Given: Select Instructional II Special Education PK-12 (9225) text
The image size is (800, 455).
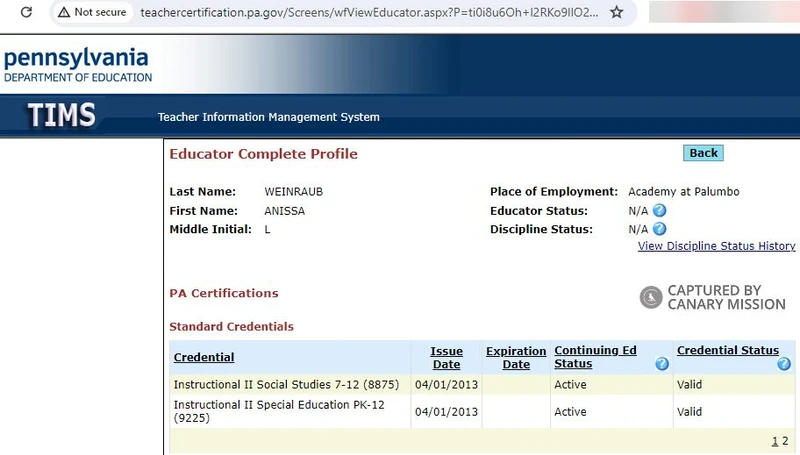Looking at the screenshot, I should pyautogui.click(x=279, y=411).
